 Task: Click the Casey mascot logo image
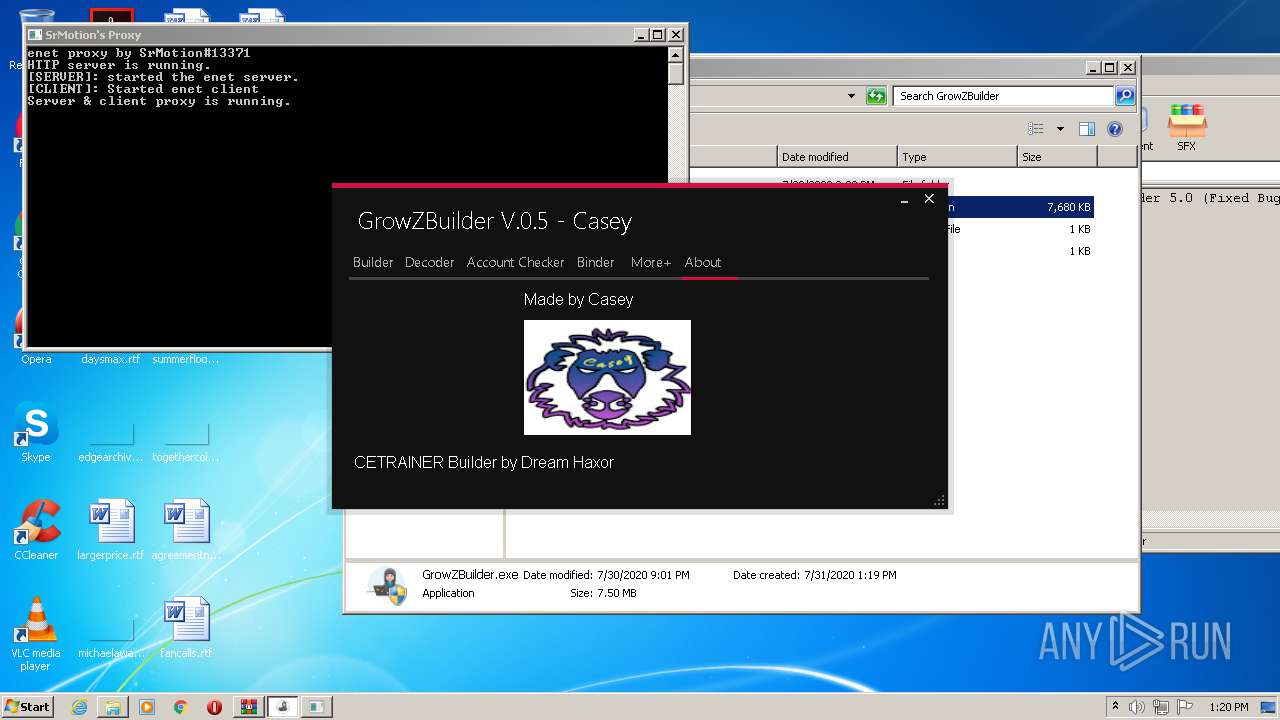tap(607, 377)
